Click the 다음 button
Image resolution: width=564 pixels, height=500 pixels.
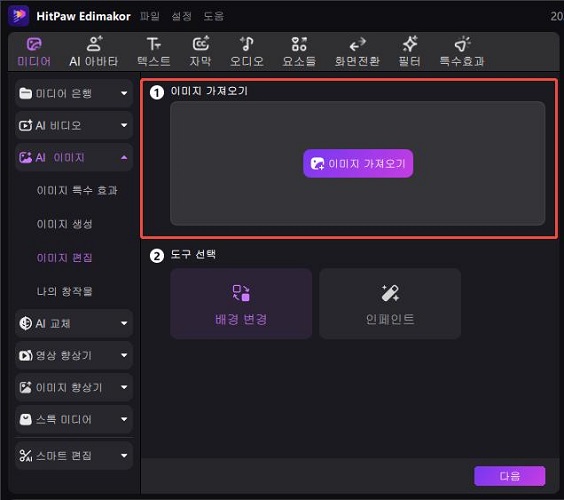509,476
